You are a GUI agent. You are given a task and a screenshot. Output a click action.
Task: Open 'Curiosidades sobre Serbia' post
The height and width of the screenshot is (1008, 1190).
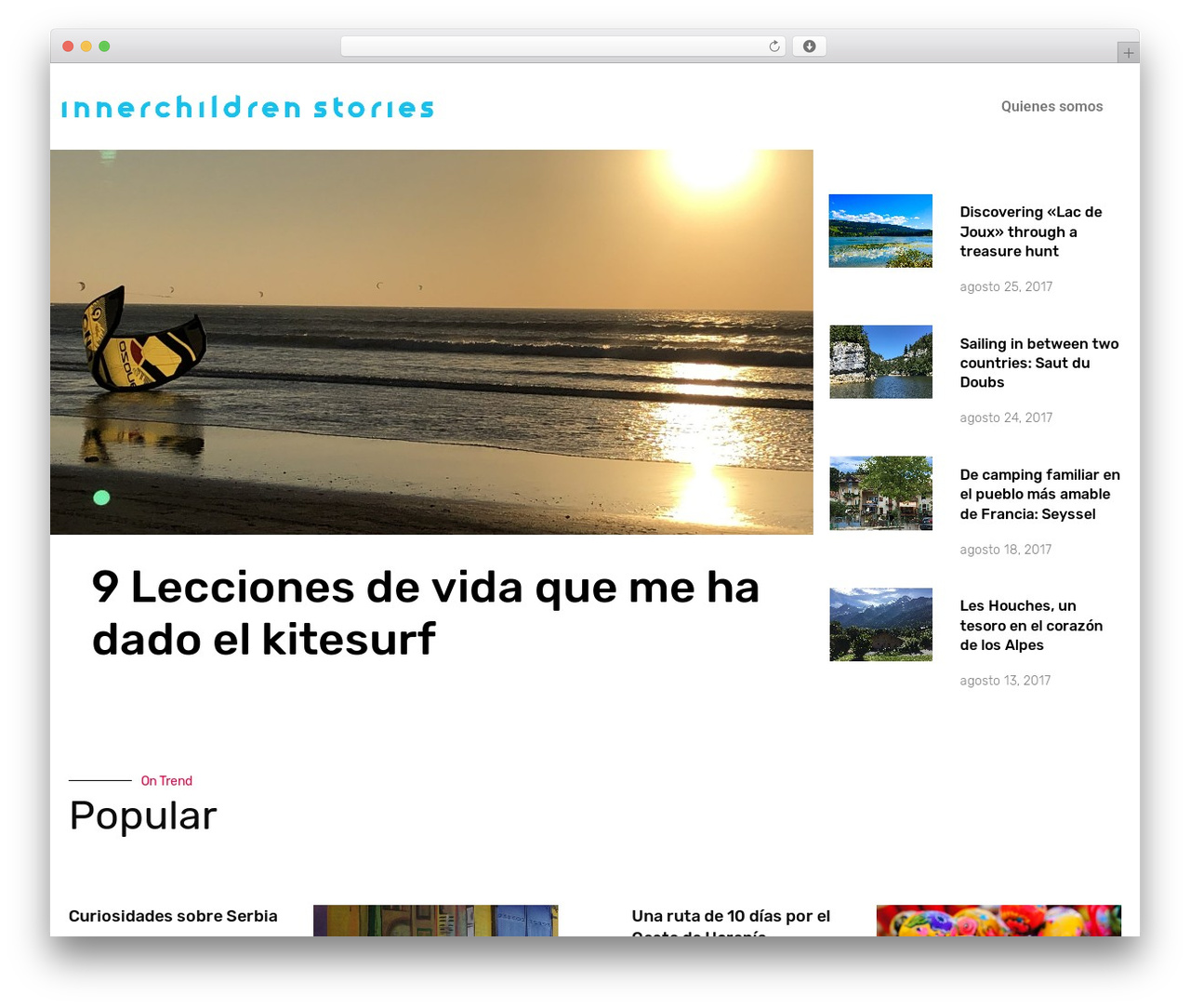point(173,916)
